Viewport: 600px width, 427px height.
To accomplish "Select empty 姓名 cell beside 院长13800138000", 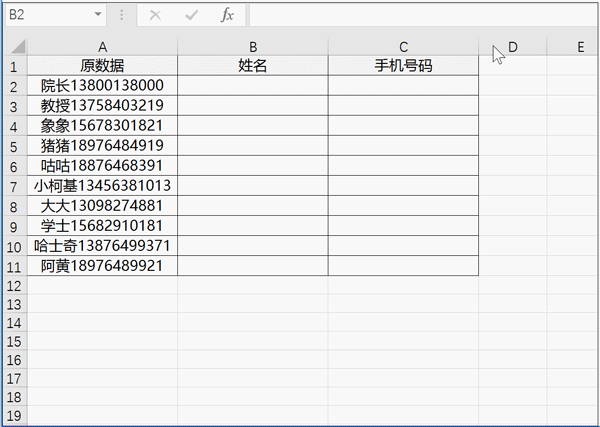I will 253,86.
